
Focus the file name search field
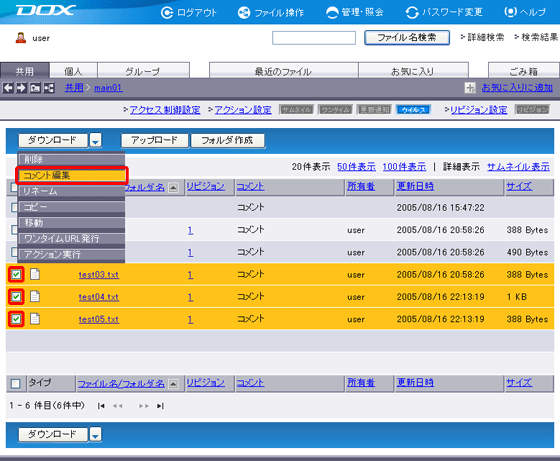(x=314, y=37)
